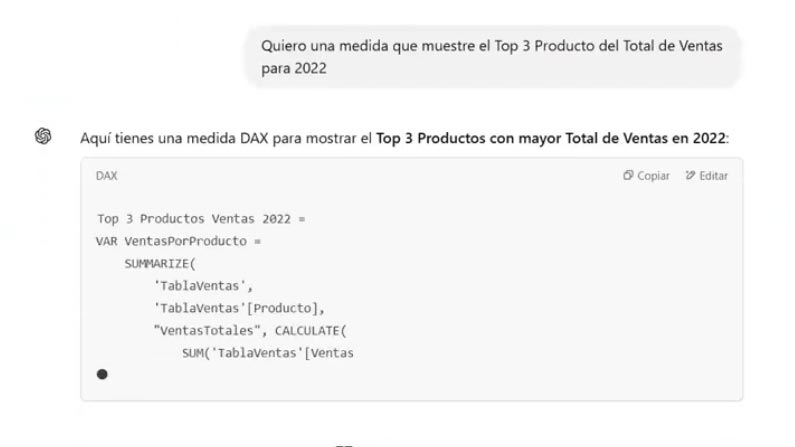Click the copy icon in code header
The height and width of the screenshot is (447, 795).
[629, 176]
